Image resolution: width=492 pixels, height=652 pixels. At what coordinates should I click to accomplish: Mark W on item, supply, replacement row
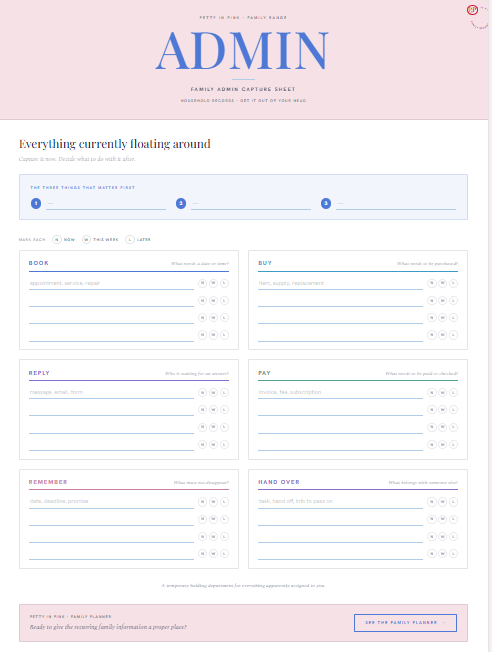pyautogui.click(x=443, y=283)
